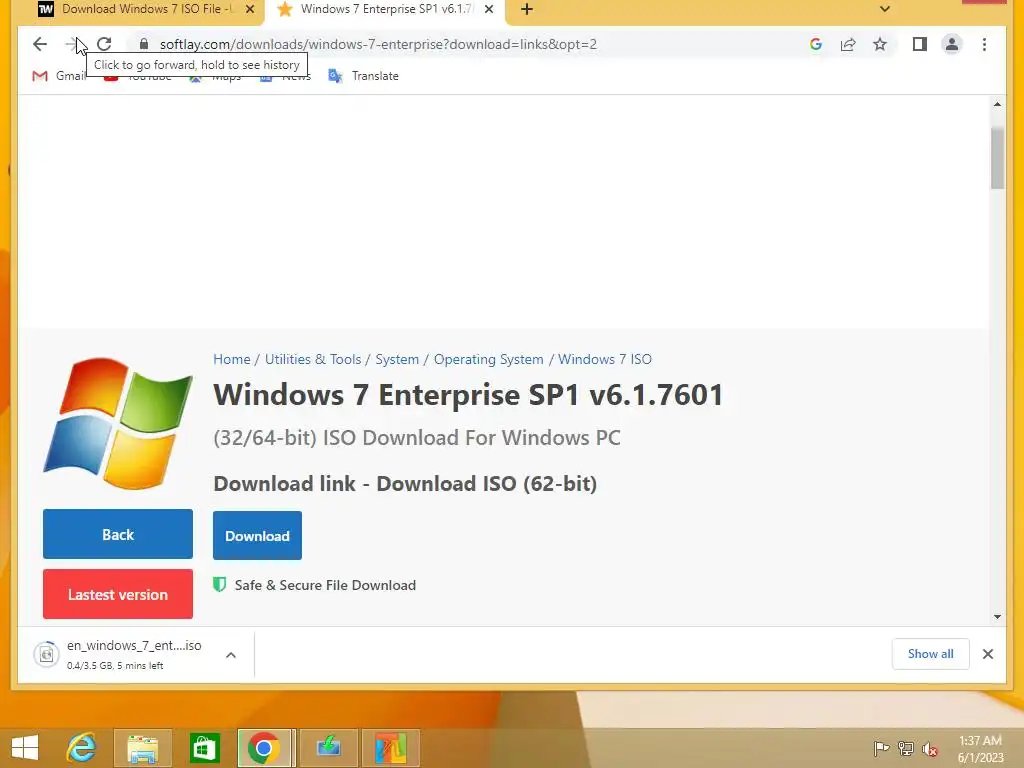
Task: Open Operating System breadcrumb link
Action: pyautogui.click(x=488, y=359)
